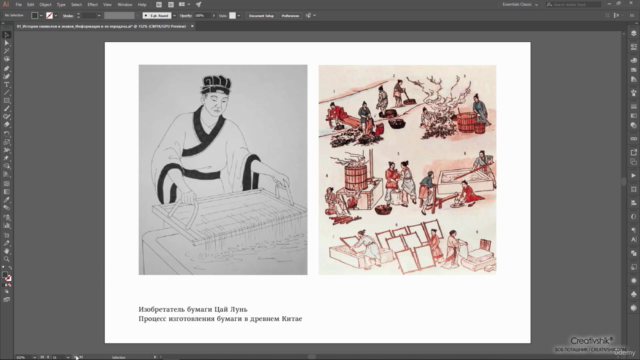
Task: Set stroke to None in the toolbox
Action: (10, 285)
